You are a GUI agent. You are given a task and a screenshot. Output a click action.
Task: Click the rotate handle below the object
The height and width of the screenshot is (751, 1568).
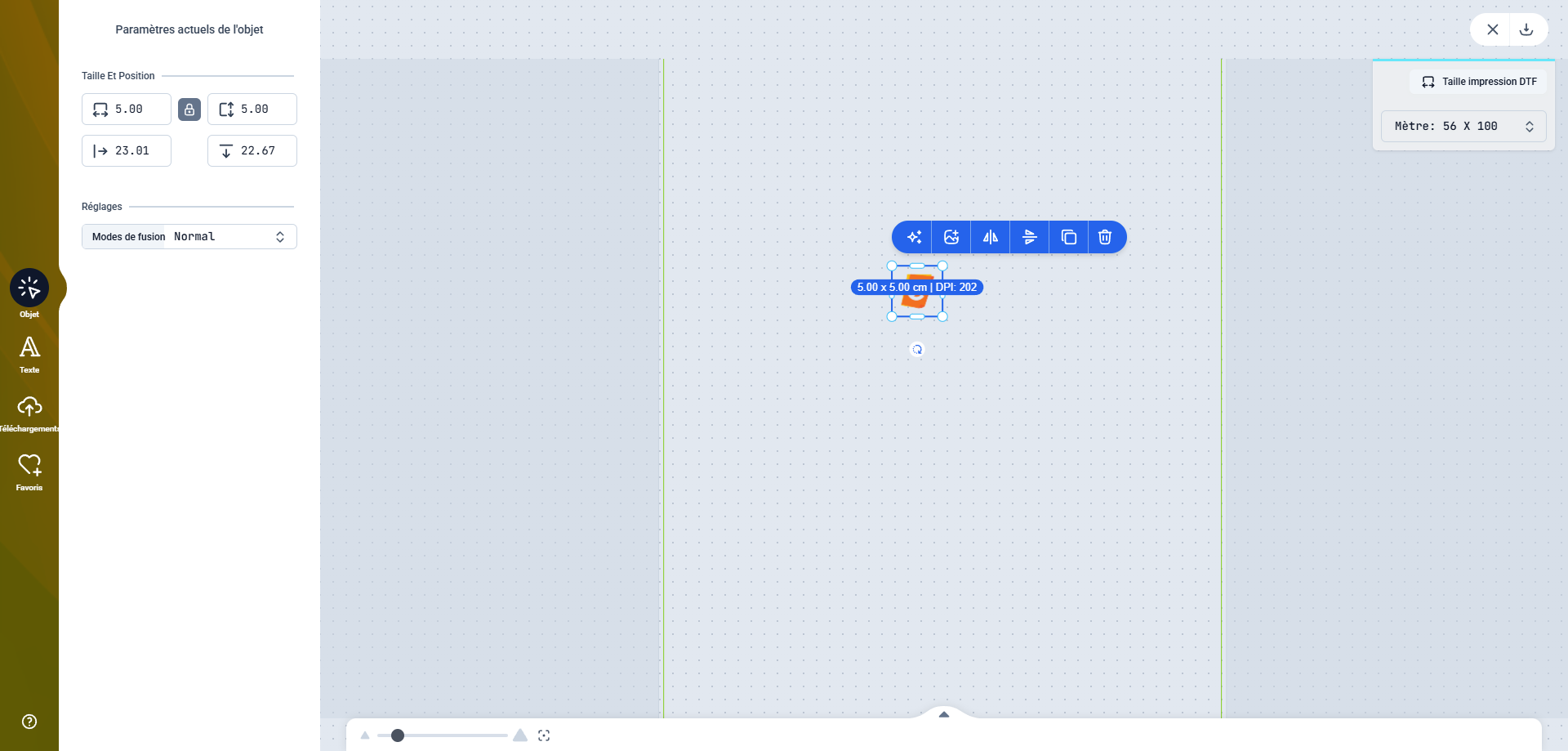917,350
